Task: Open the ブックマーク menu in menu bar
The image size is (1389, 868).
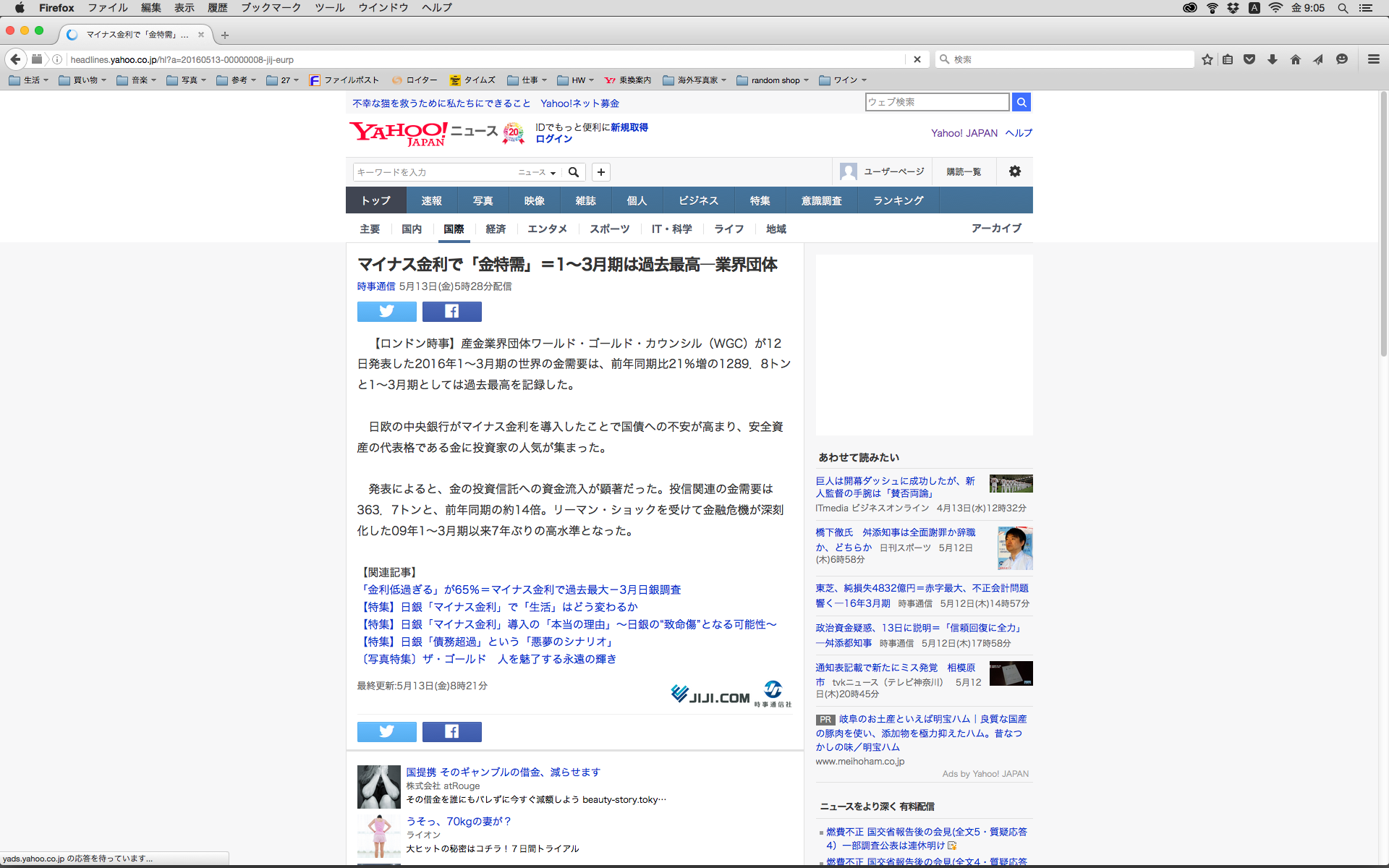Action: [271, 8]
